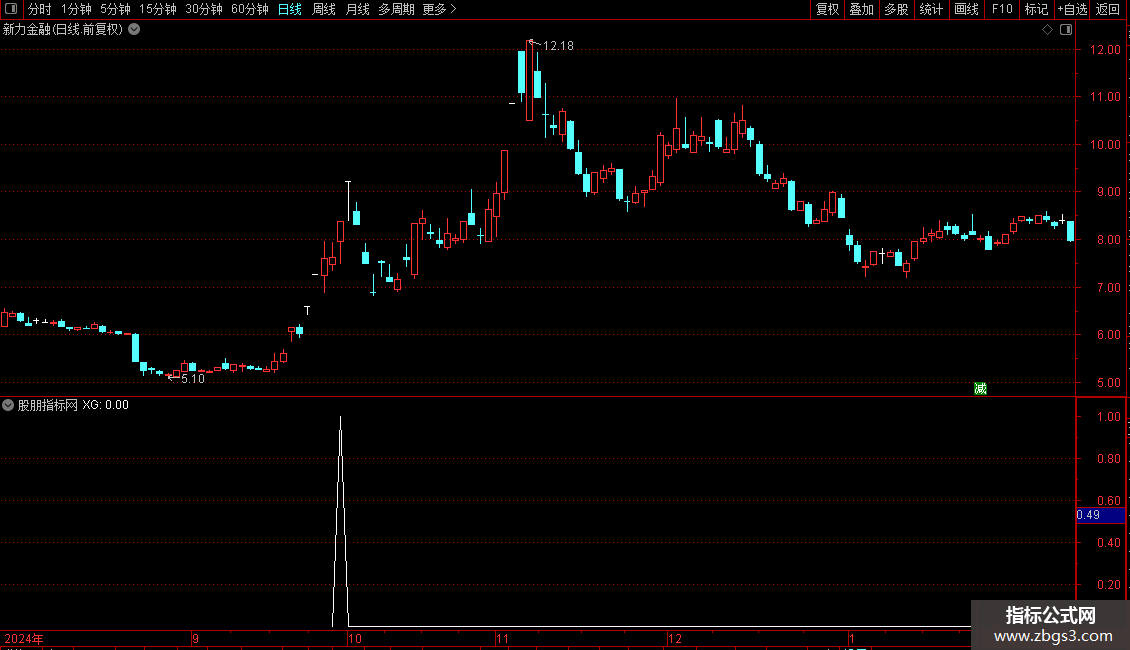Expand the 更多 periods menu
1130x650 pixels.
click(x=440, y=9)
